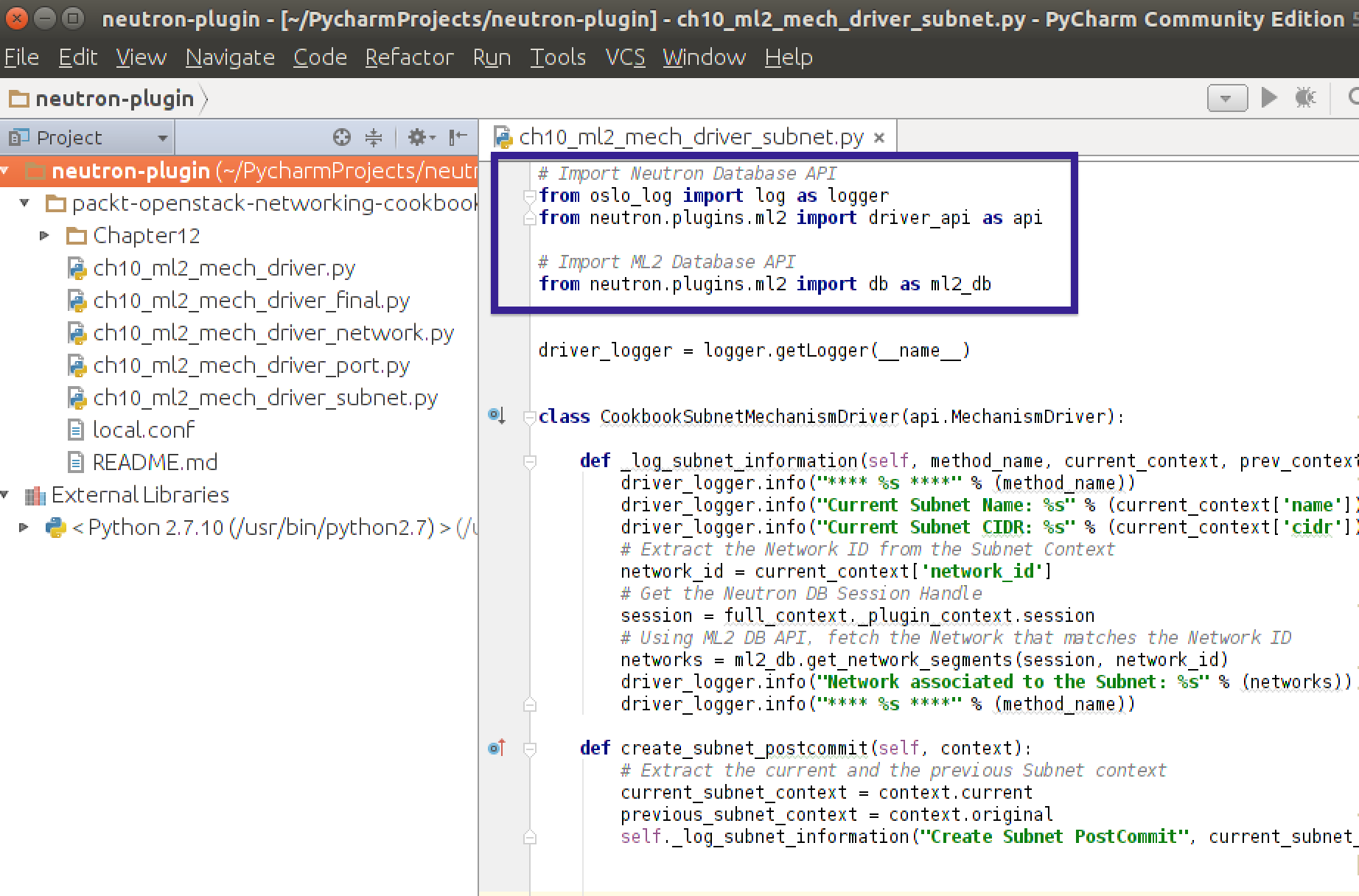1359x896 pixels.
Task: Open the Refactor menu
Action: pos(409,57)
